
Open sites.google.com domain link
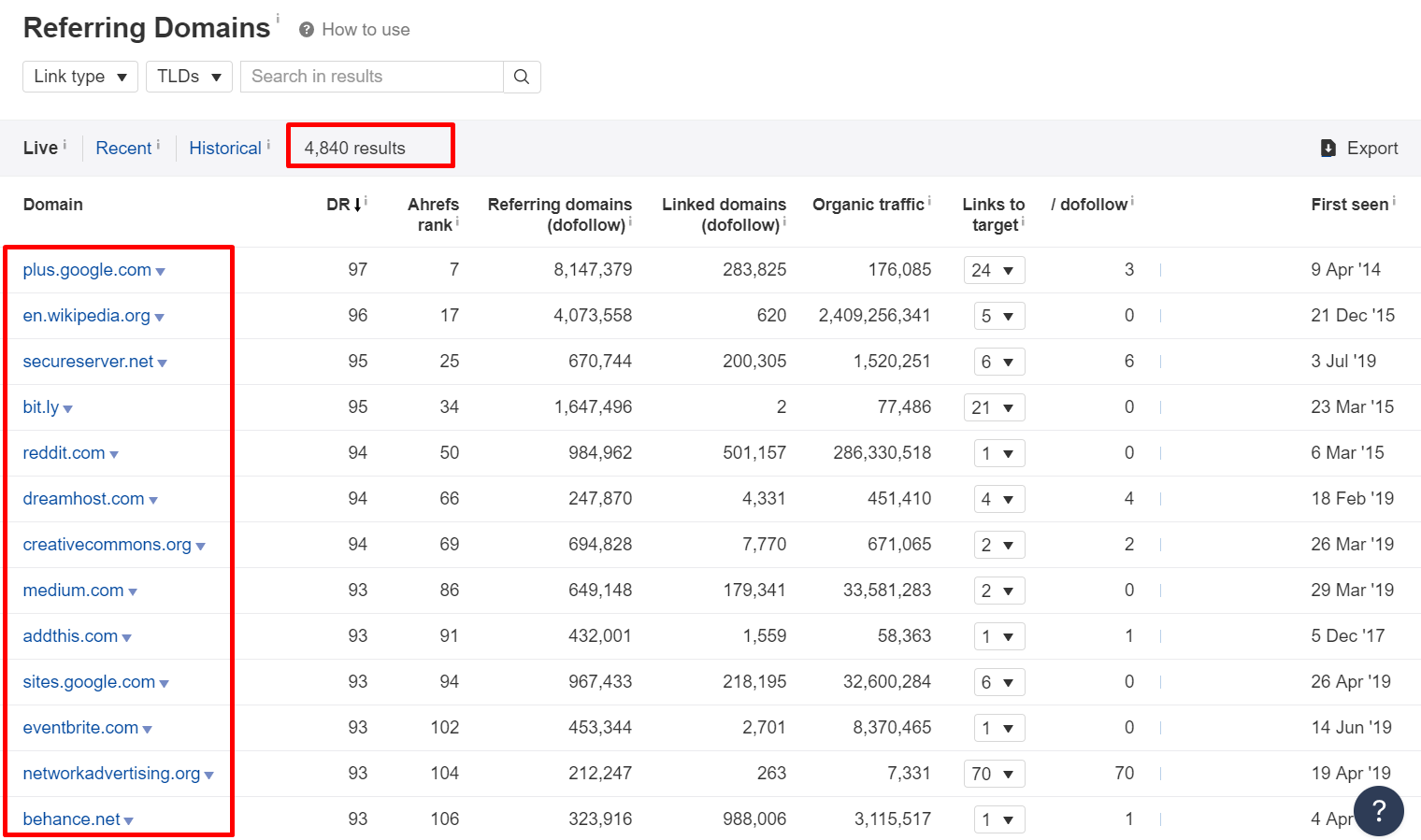click(x=89, y=682)
